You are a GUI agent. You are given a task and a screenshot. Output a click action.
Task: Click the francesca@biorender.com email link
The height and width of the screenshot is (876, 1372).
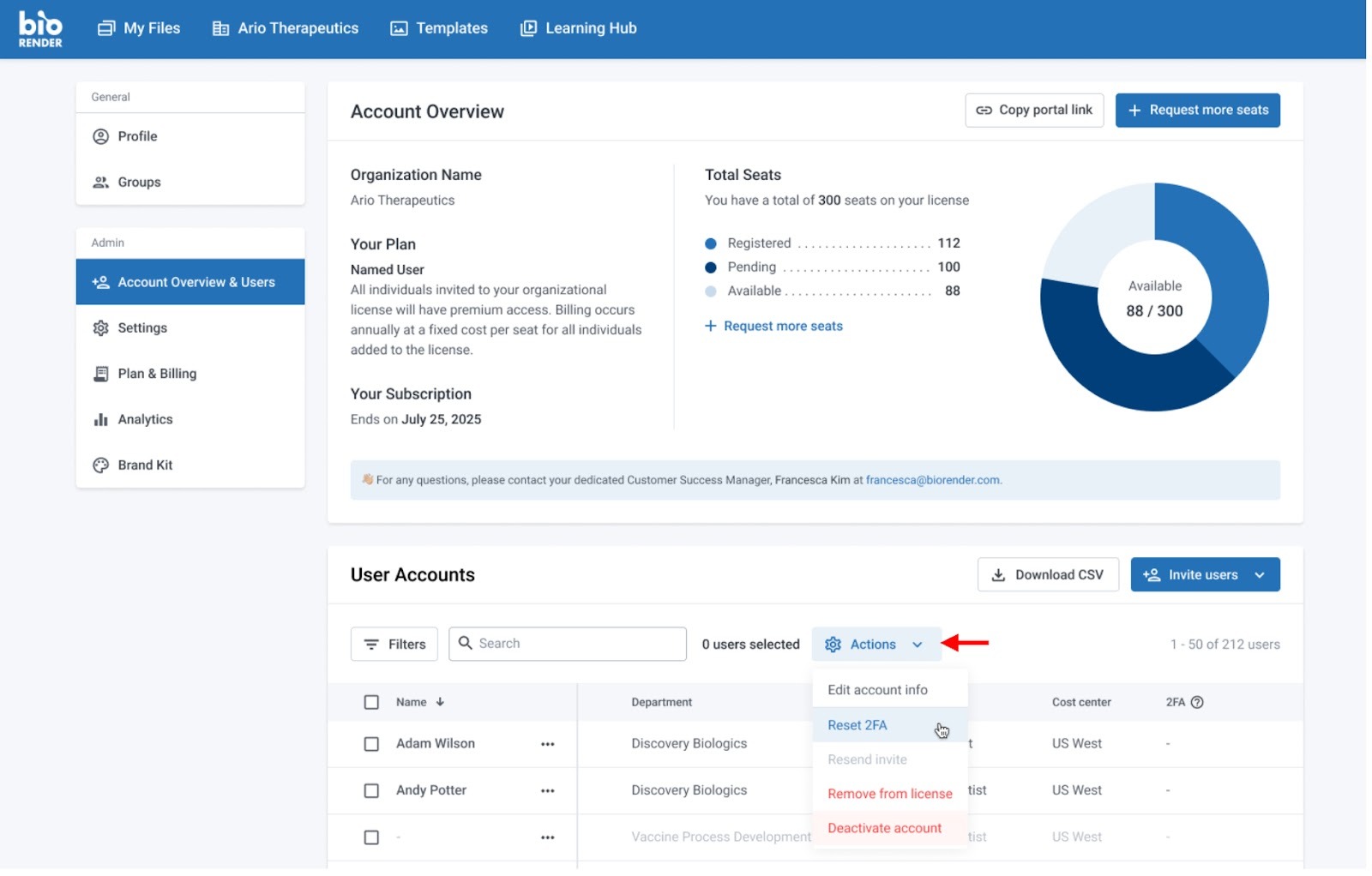932,480
